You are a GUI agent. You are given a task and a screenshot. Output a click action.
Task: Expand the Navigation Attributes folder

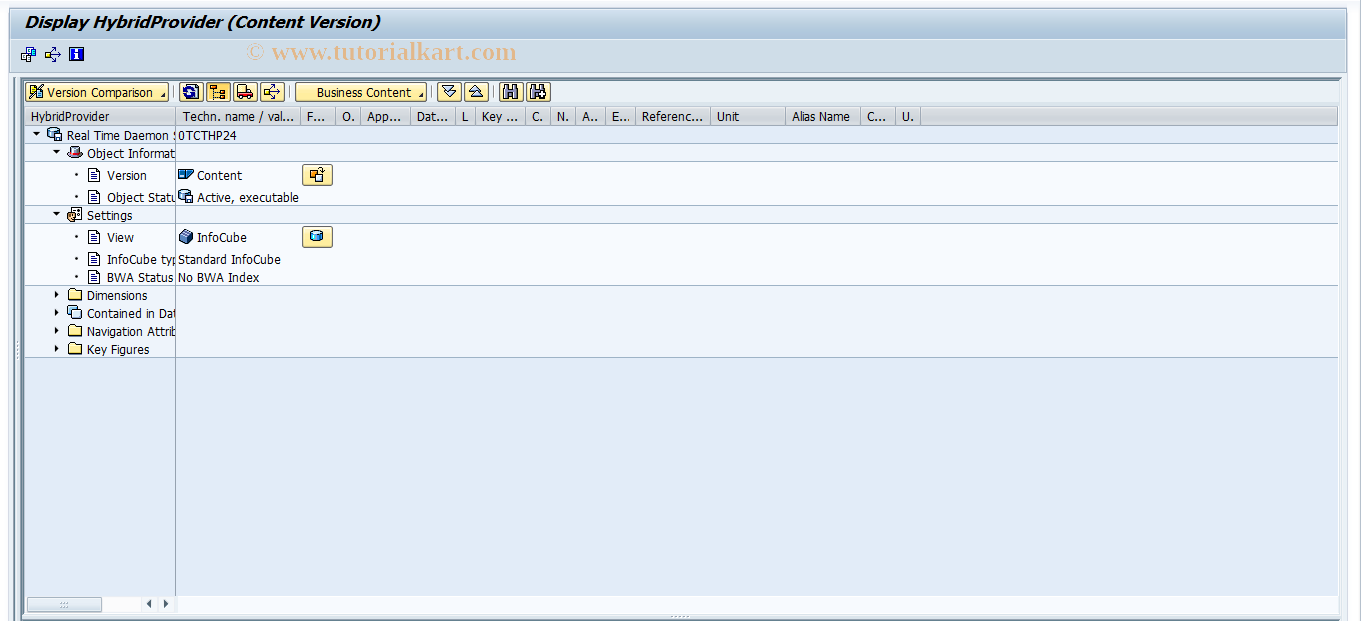tap(57, 330)
